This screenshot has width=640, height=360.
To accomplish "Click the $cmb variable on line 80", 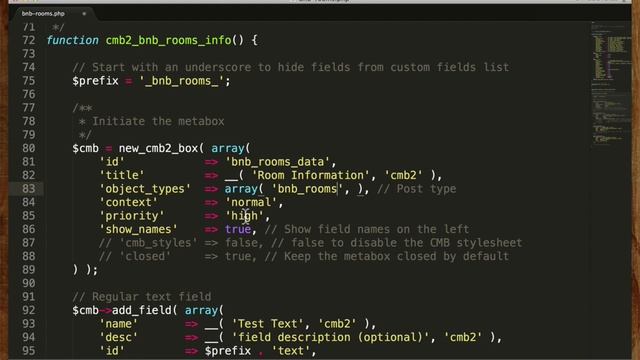I will [85, 148].
